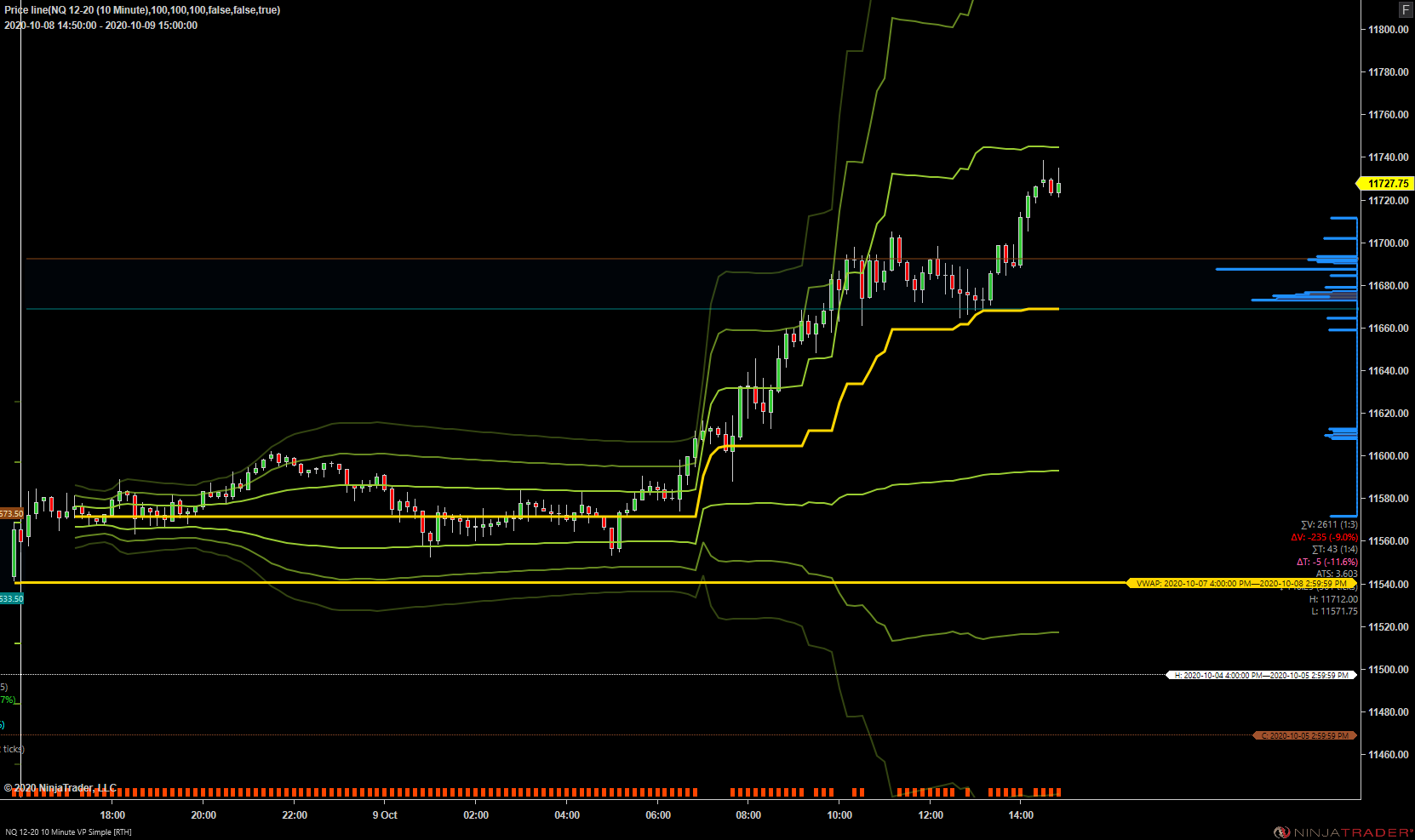
Task: Click the F icon in top-right corner
Action: click(1406, 9)
